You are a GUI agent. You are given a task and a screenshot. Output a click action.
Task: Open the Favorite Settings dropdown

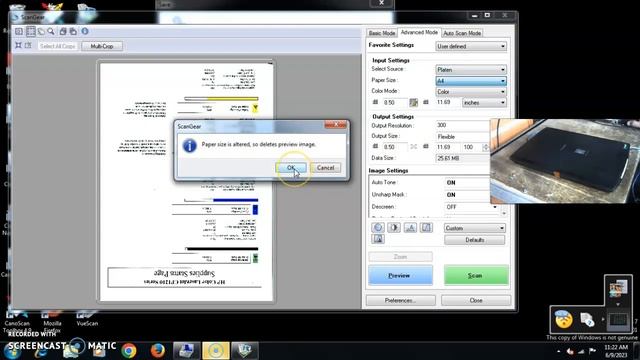coord(471,47)
